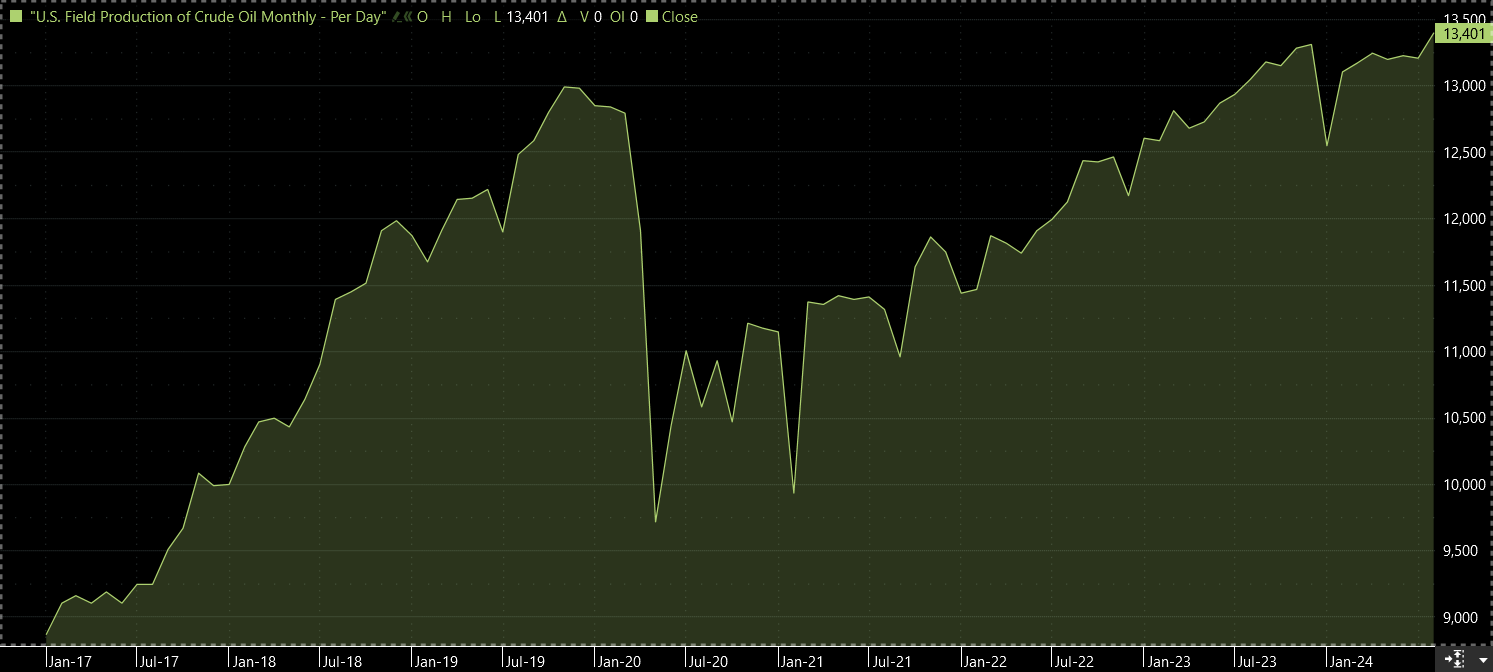The image size is (1493, 672).
Task: Click the 11,000 level on the price axis
Action: [x=1461, y=352]
